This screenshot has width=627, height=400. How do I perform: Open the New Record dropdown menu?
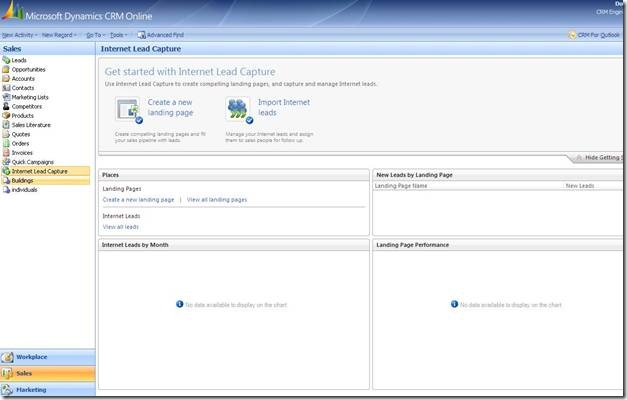(x=60, y=34)
